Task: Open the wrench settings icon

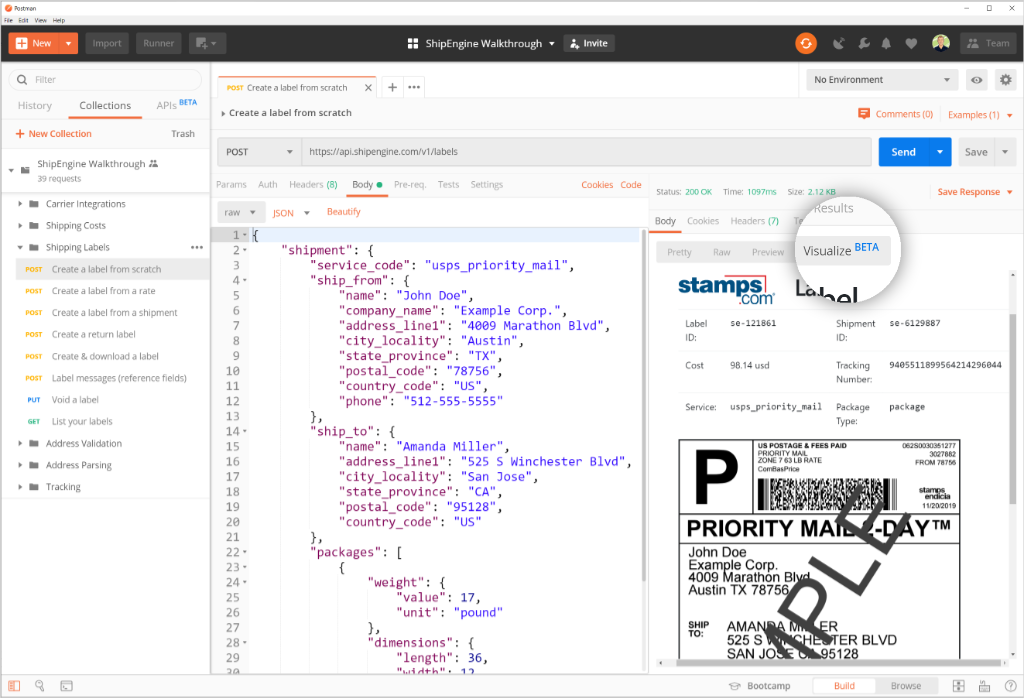Action: [862, 43]
